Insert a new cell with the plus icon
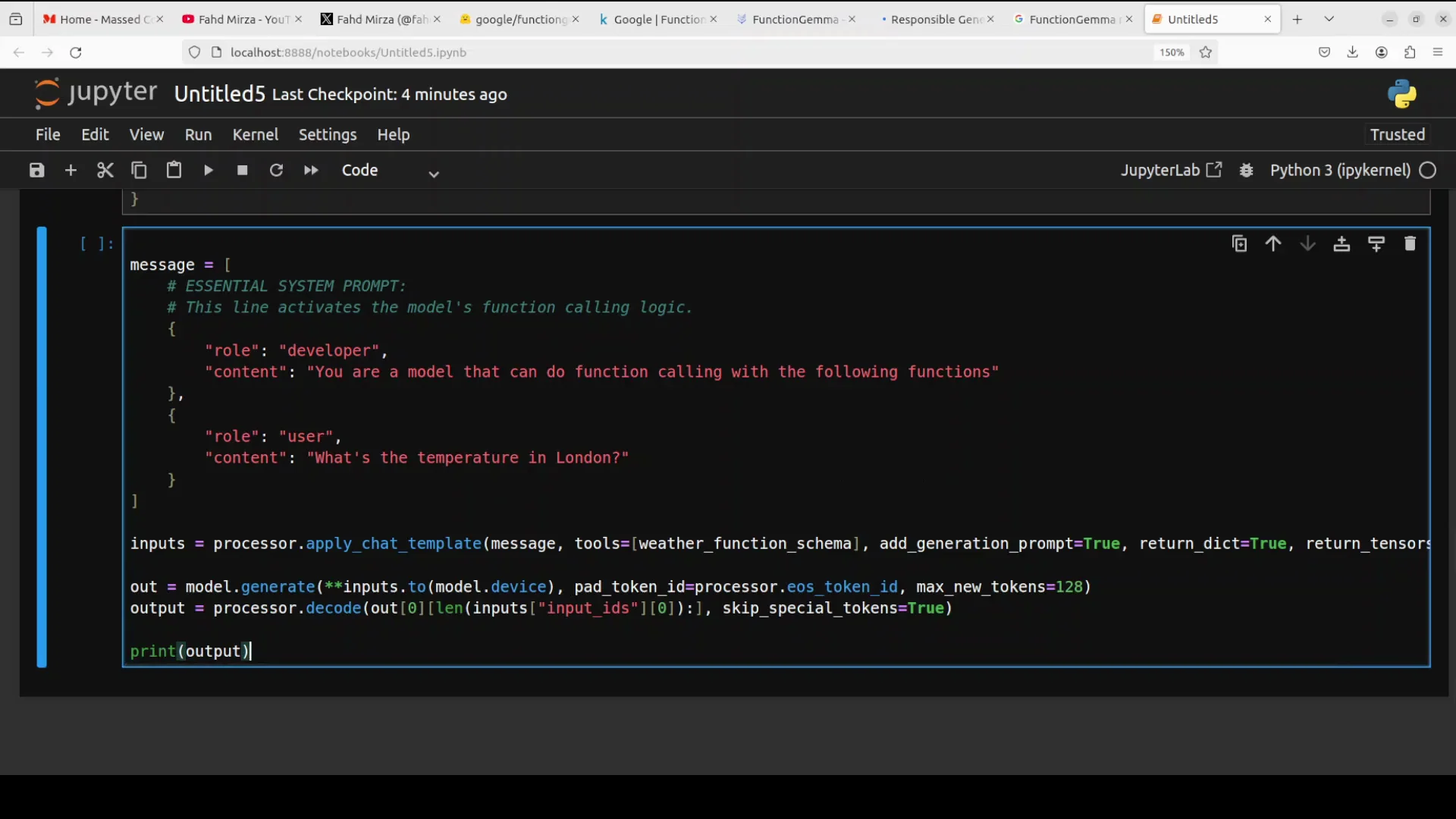 (71, 170)
